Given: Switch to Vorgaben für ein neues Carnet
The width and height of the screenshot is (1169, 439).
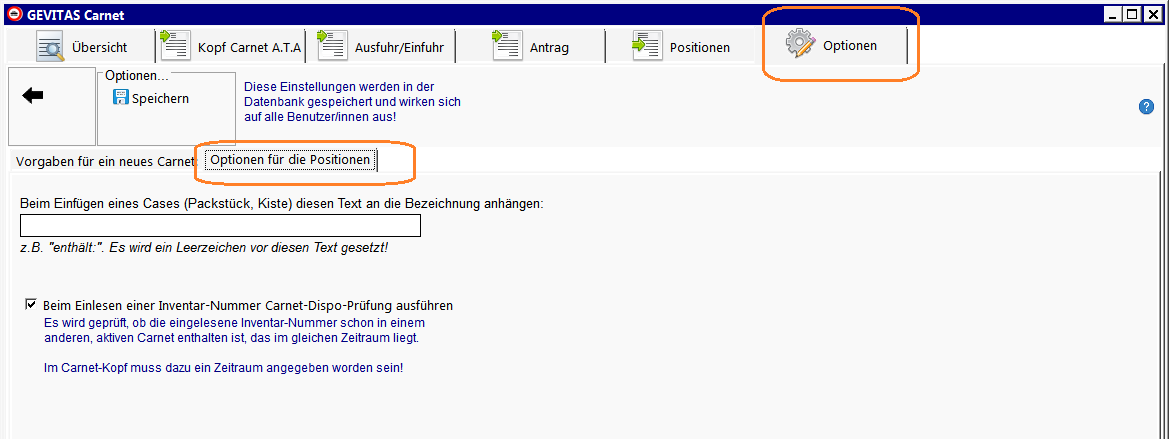Looking at the screenshot, I should (x=105, y=161).
